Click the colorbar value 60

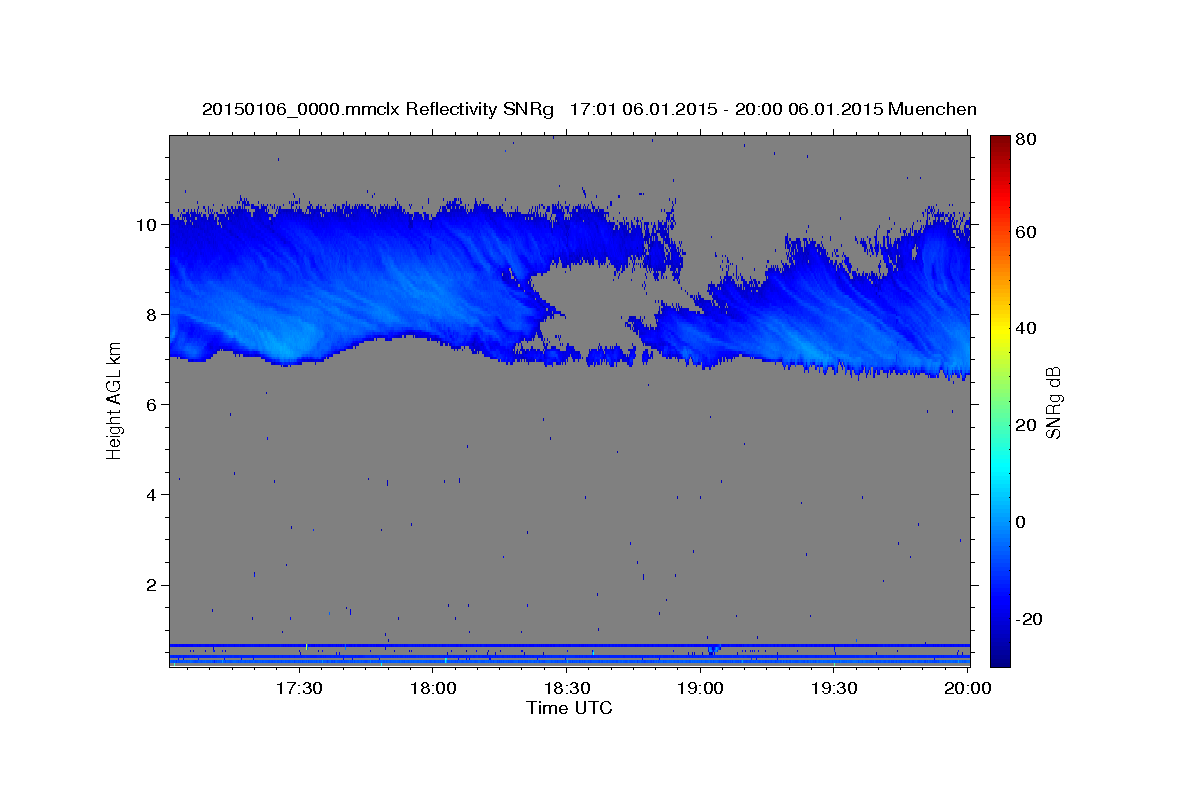click(x=1025, y=232)
